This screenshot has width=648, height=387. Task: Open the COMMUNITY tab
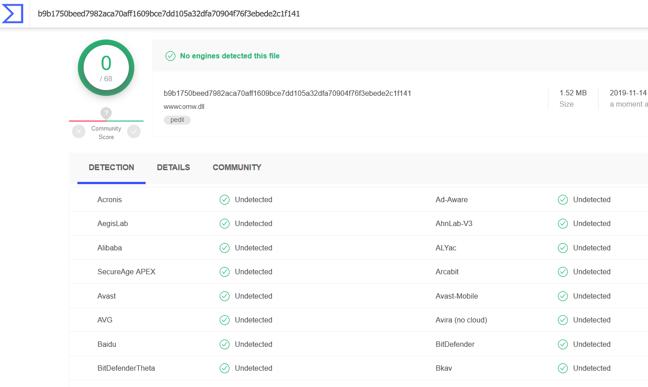pyautogui.click(x=237, y=167)
